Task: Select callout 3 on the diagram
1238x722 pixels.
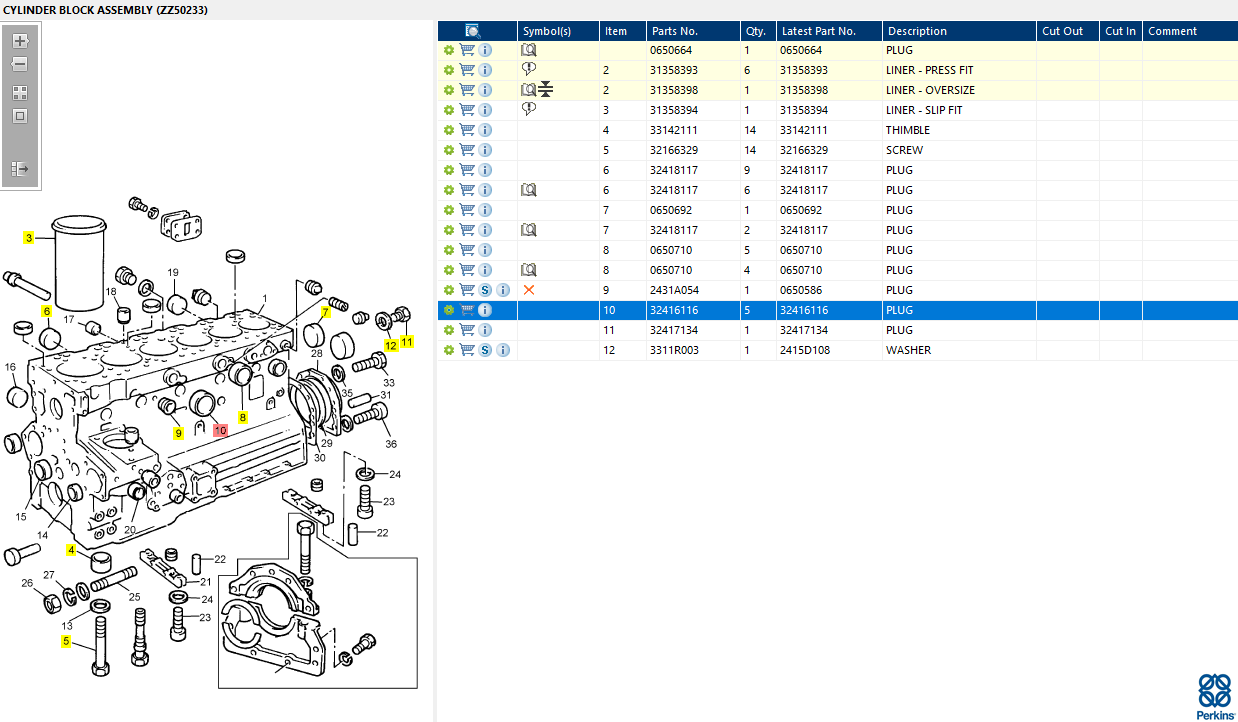Action: coord(29,238)
